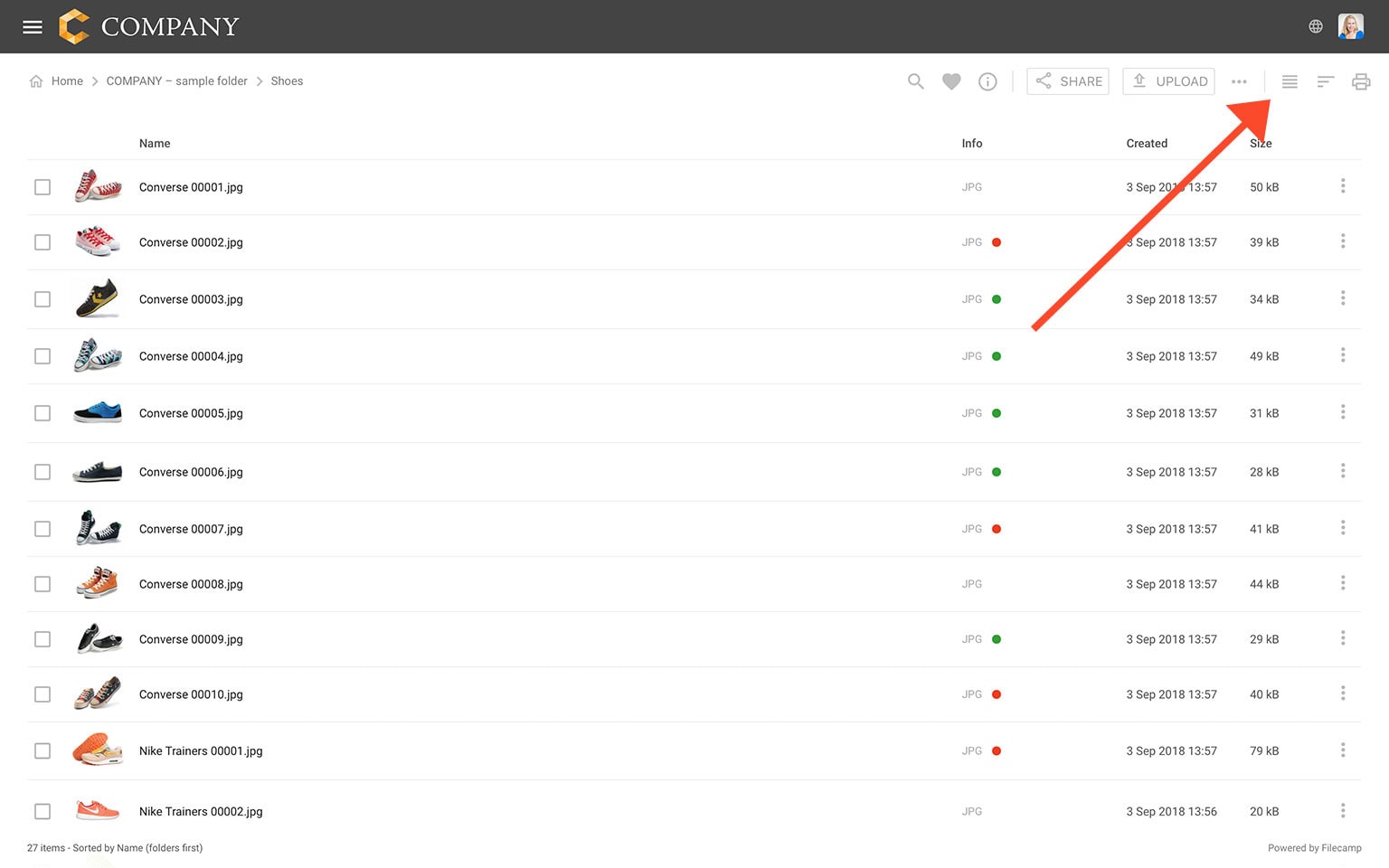Image resolution: width=1389 pixels, height=868 pixels.
Task: Open options menu for Nike Trainers 00001.jpg
Action: click(x=1343, y=750)
